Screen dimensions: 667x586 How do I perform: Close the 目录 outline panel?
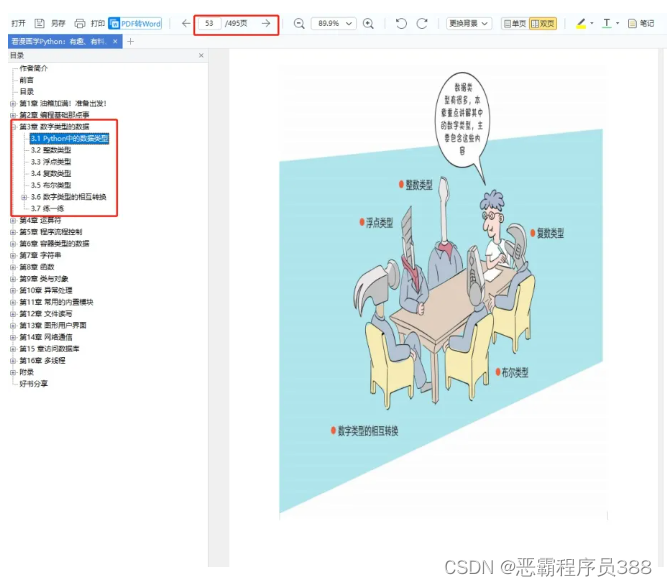point(201,55)
